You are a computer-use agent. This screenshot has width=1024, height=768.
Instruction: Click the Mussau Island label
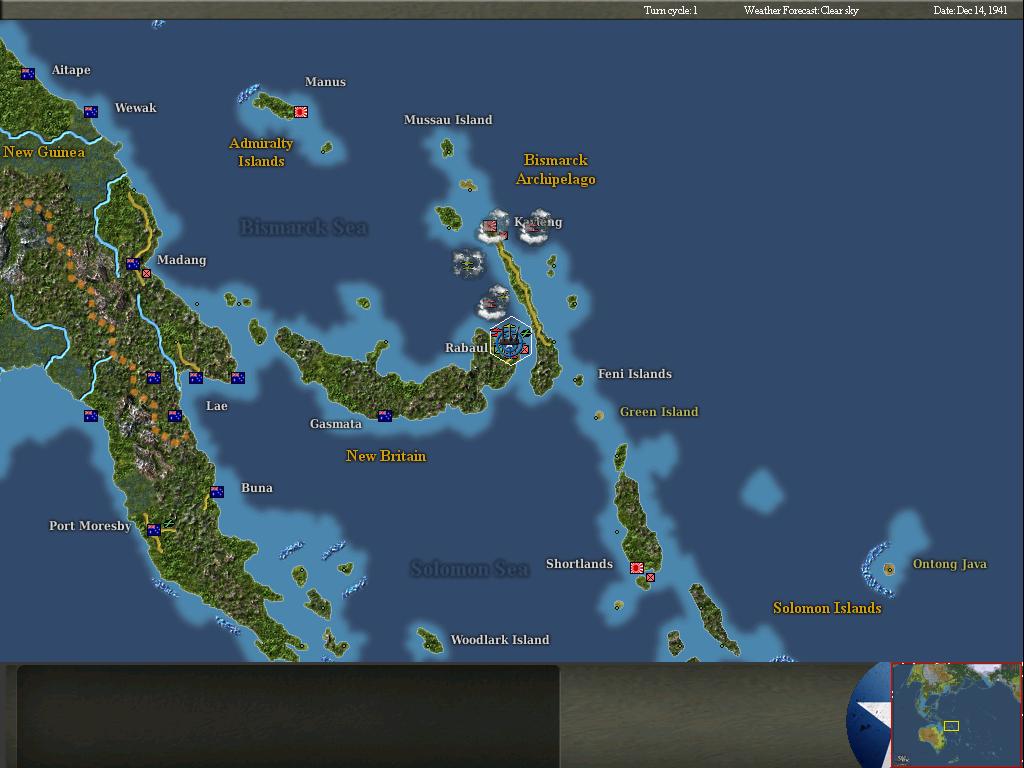point(448,120)
